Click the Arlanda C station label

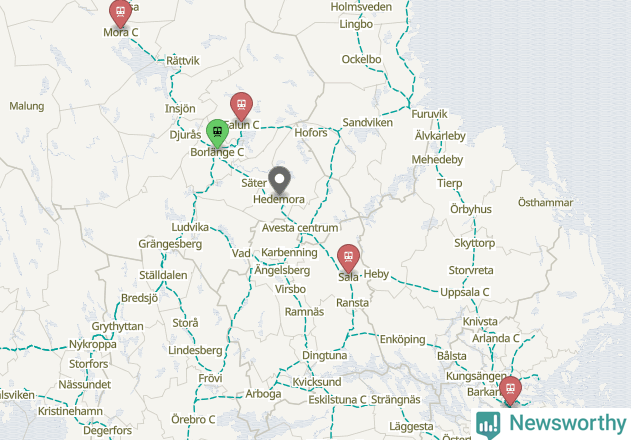(x=496, y=339)
